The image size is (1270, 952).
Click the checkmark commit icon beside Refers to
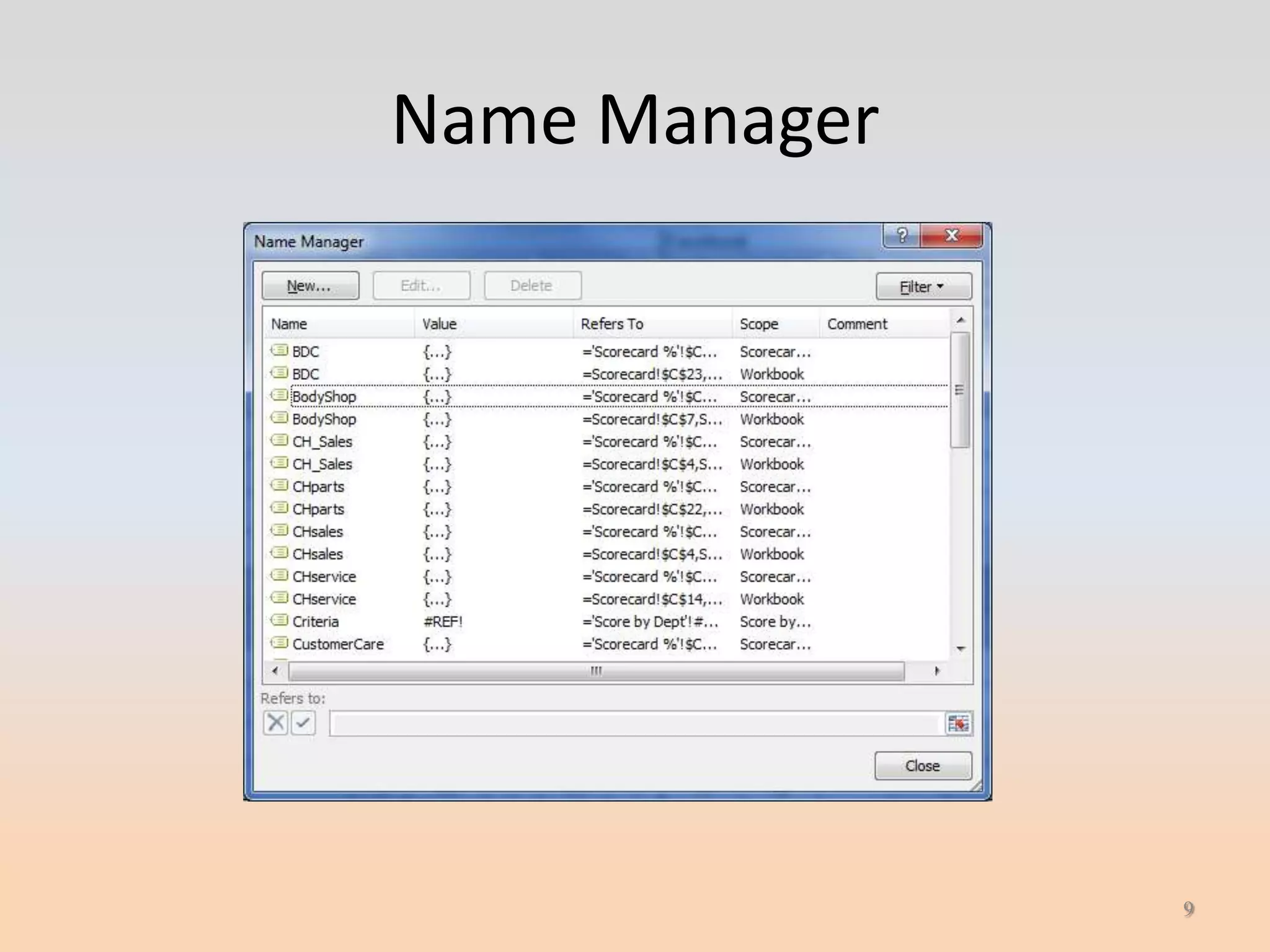click(303, 723)
